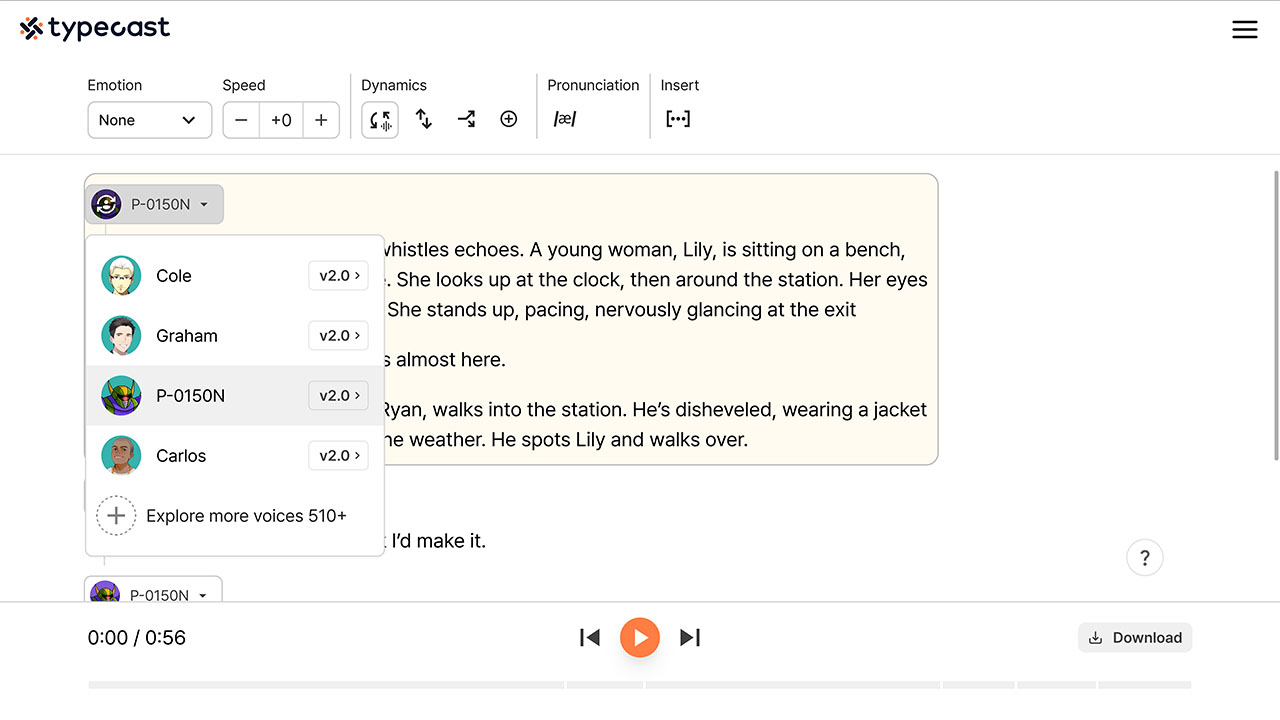
Task: Open the pronunciation /æ/ editor
Action: point(565,118)
